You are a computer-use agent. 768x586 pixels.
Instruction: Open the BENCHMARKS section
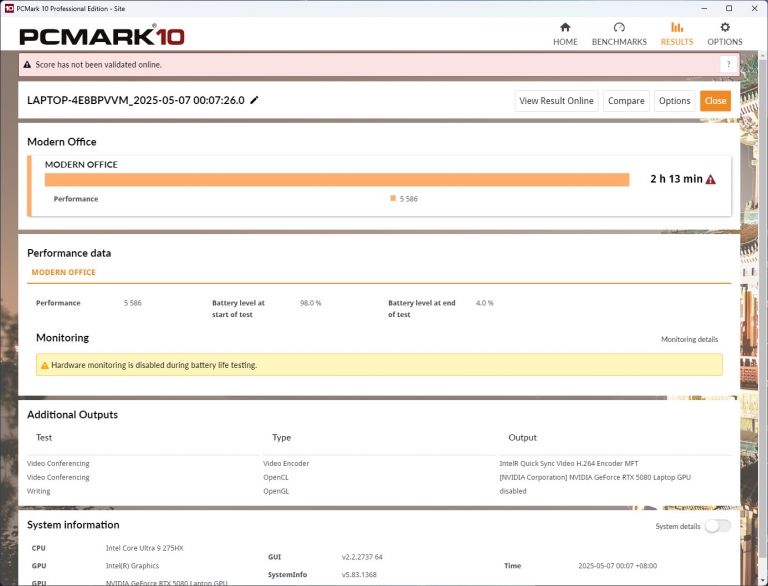[619, 34]
